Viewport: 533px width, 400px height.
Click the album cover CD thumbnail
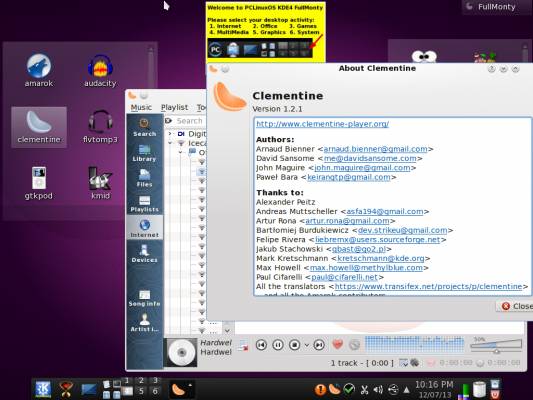[x=181, y=352]
